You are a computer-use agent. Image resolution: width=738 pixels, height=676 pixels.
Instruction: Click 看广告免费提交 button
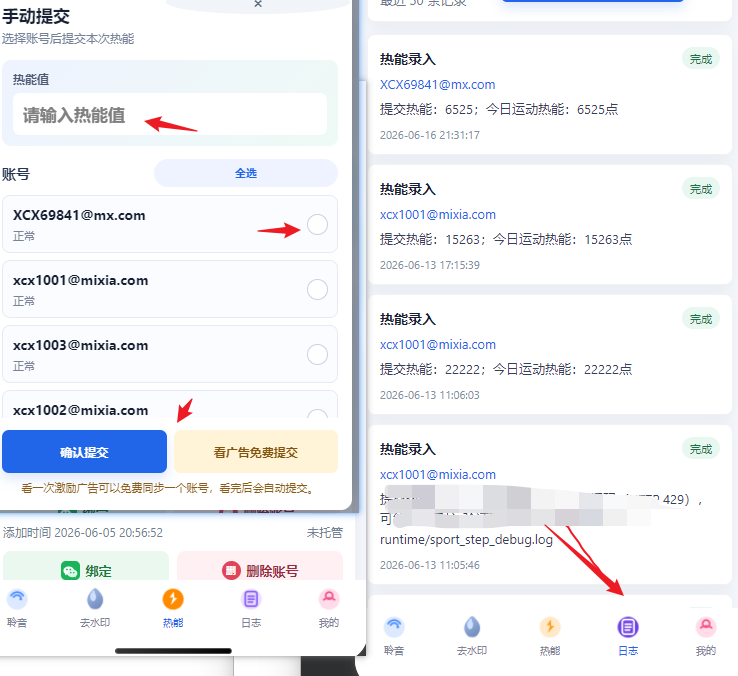[256, 452]
